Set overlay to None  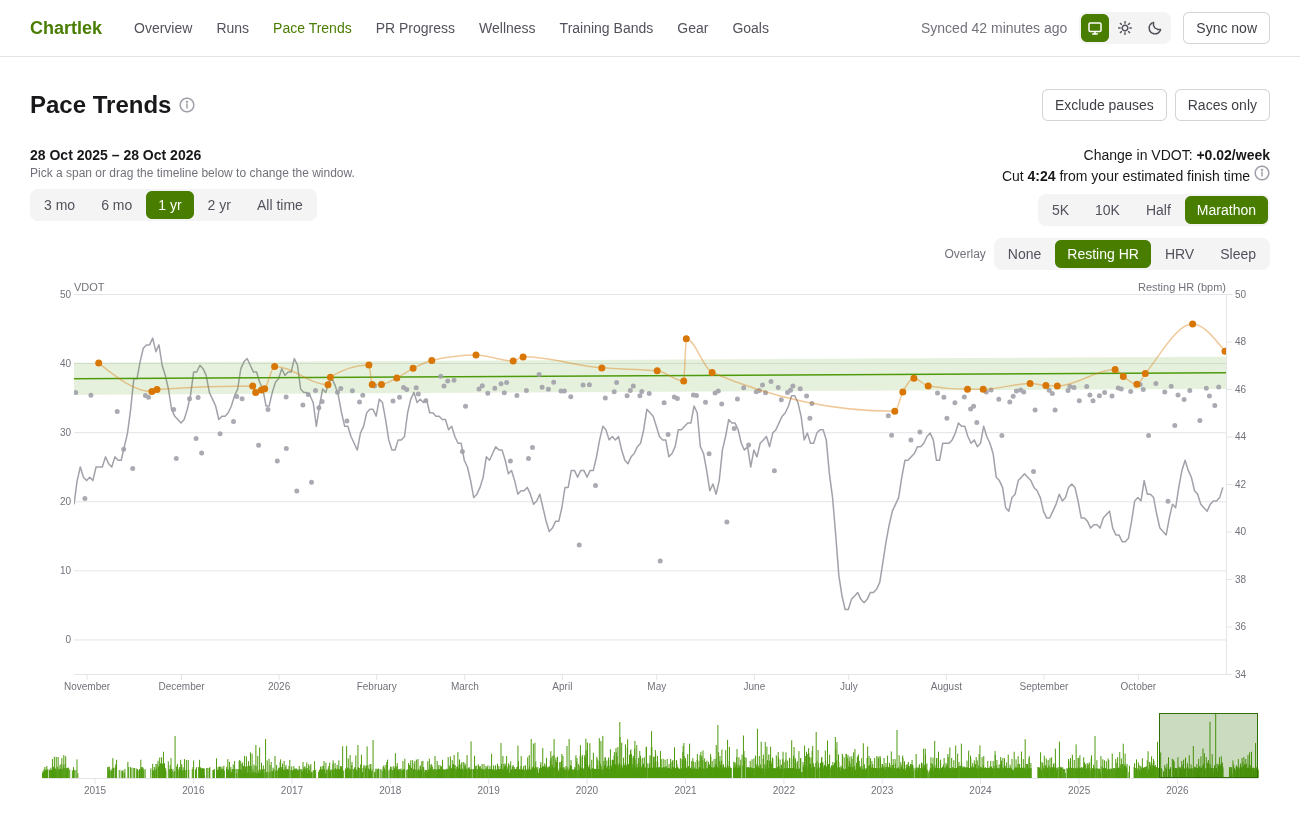pyautogui.click(x=1024, y=254)
